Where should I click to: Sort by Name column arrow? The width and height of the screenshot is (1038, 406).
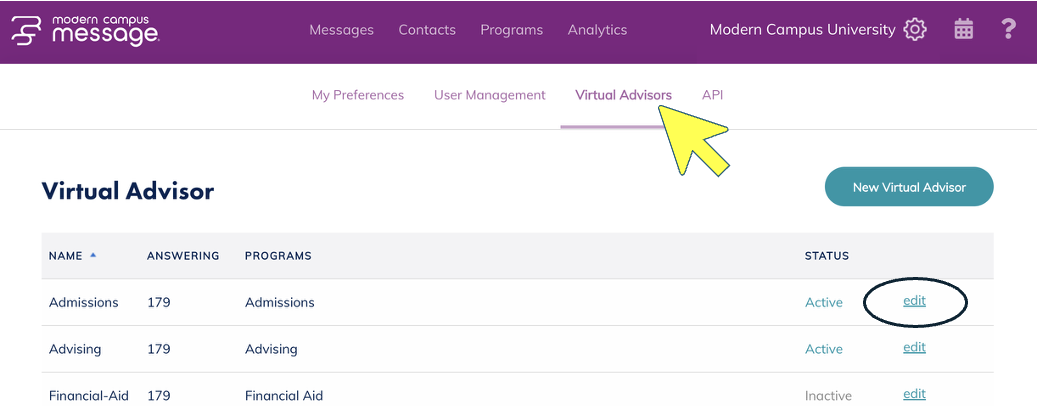click(x=93, y=255)
